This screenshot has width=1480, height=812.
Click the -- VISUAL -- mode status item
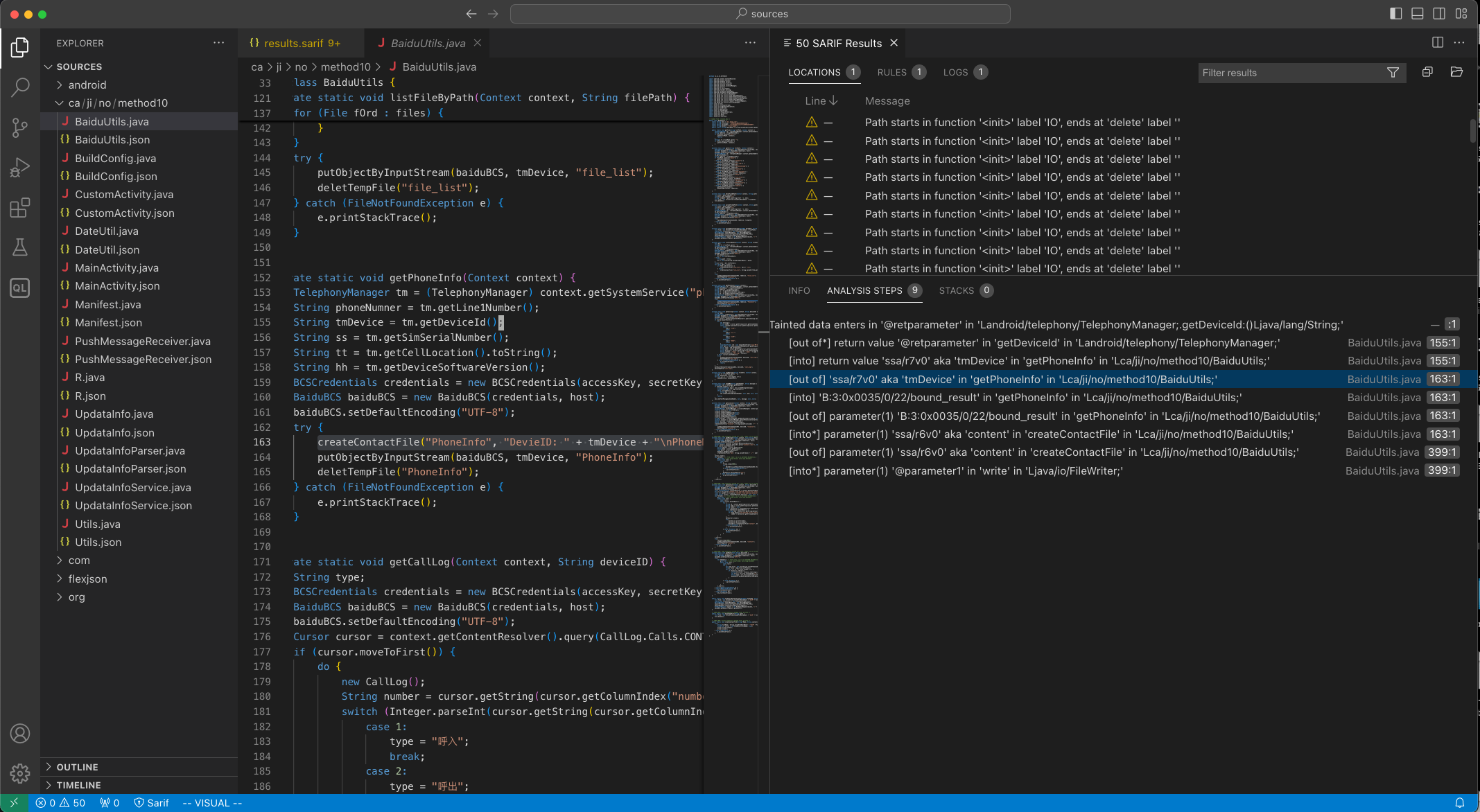click(211, 803)
